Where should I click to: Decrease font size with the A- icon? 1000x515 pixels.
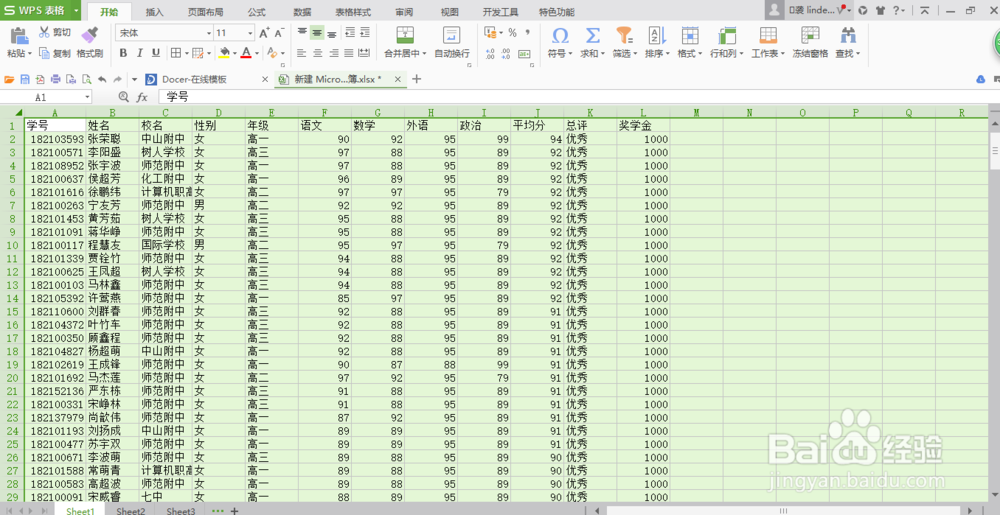[279, 33]
